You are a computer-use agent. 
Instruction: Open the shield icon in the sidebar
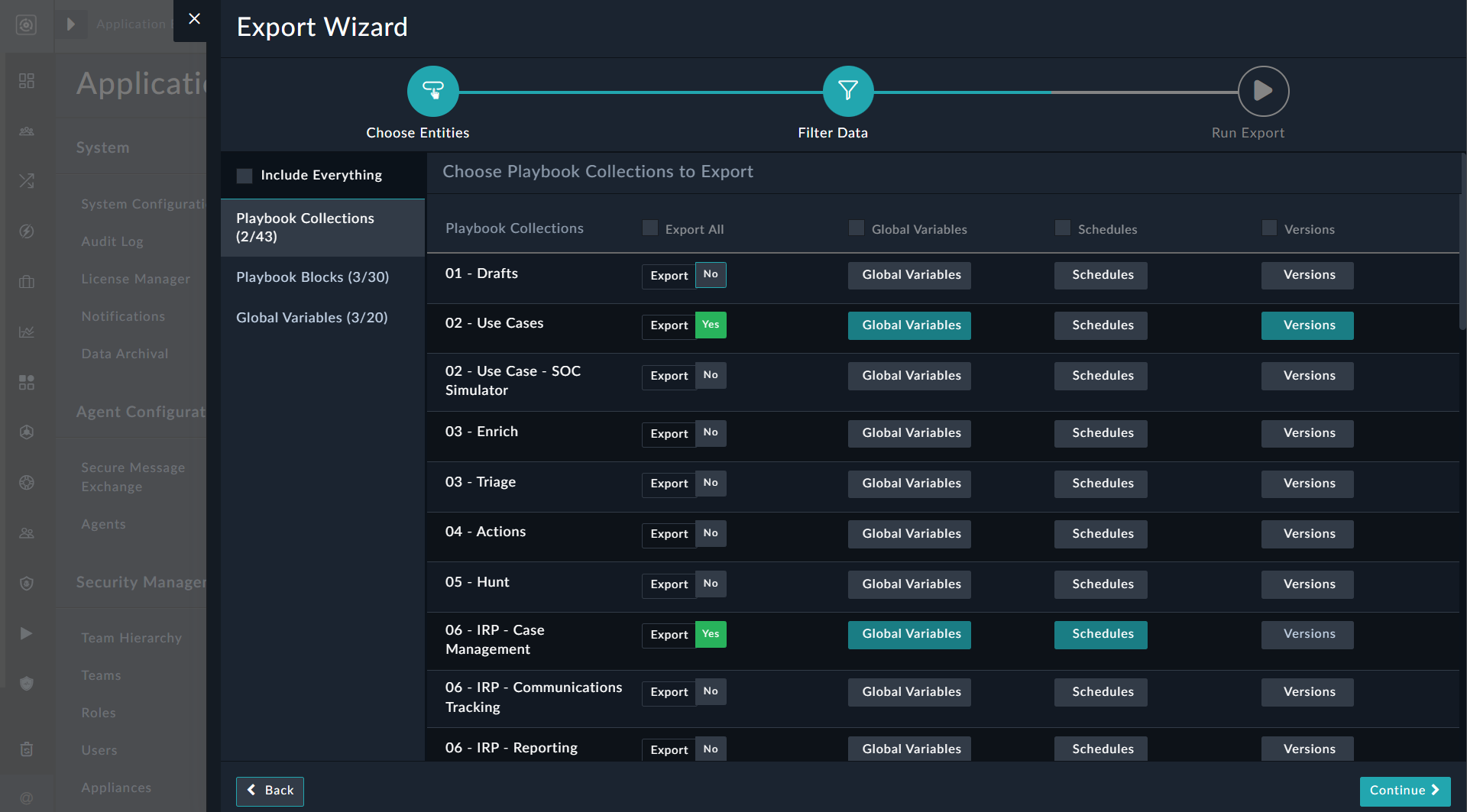(x=27, y=584)
